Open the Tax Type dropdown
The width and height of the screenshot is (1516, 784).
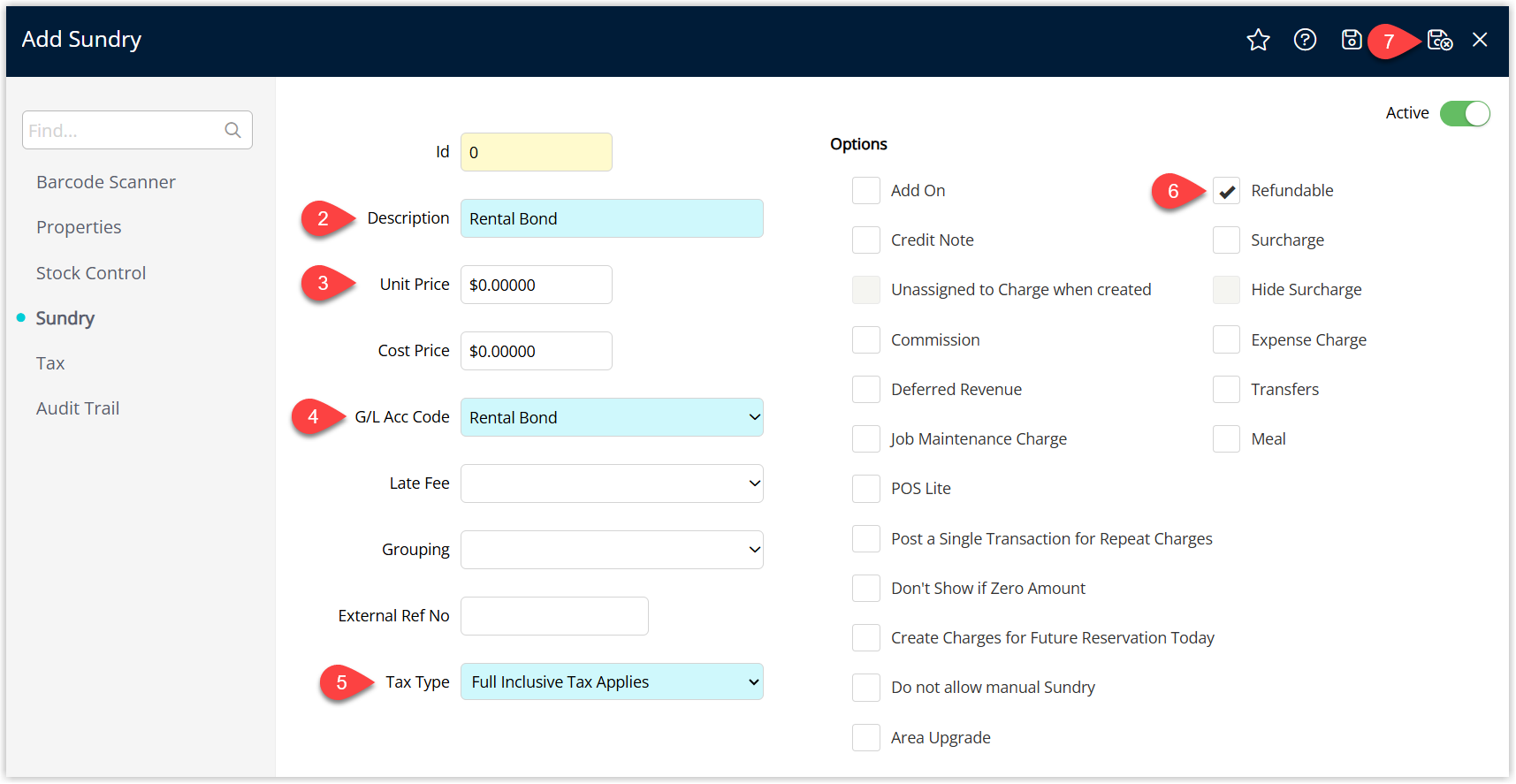click(x=612, y=681)
